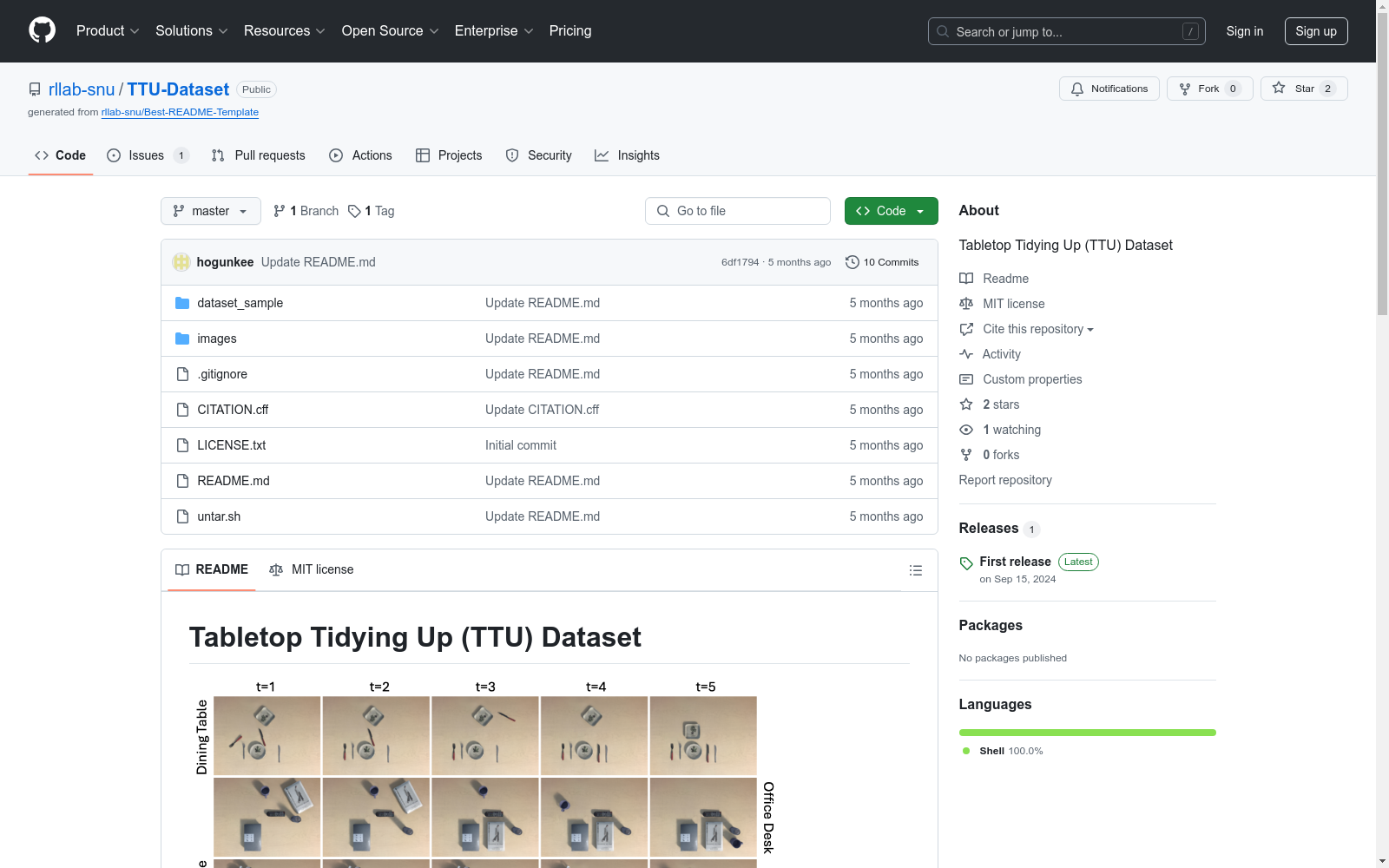Open the README outline list icon
Screen dimensions: 1389x868
click(915, 570)
